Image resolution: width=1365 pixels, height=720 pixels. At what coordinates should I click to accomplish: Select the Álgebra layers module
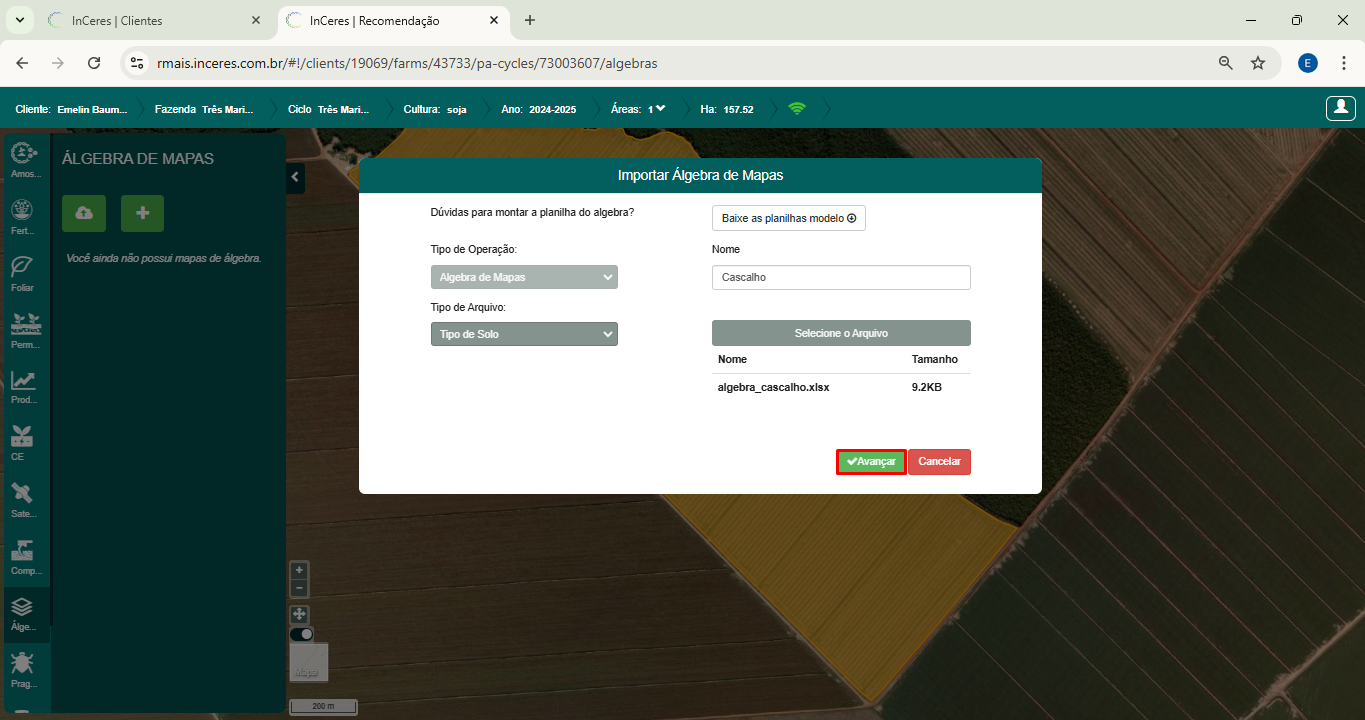coord(24,614)
